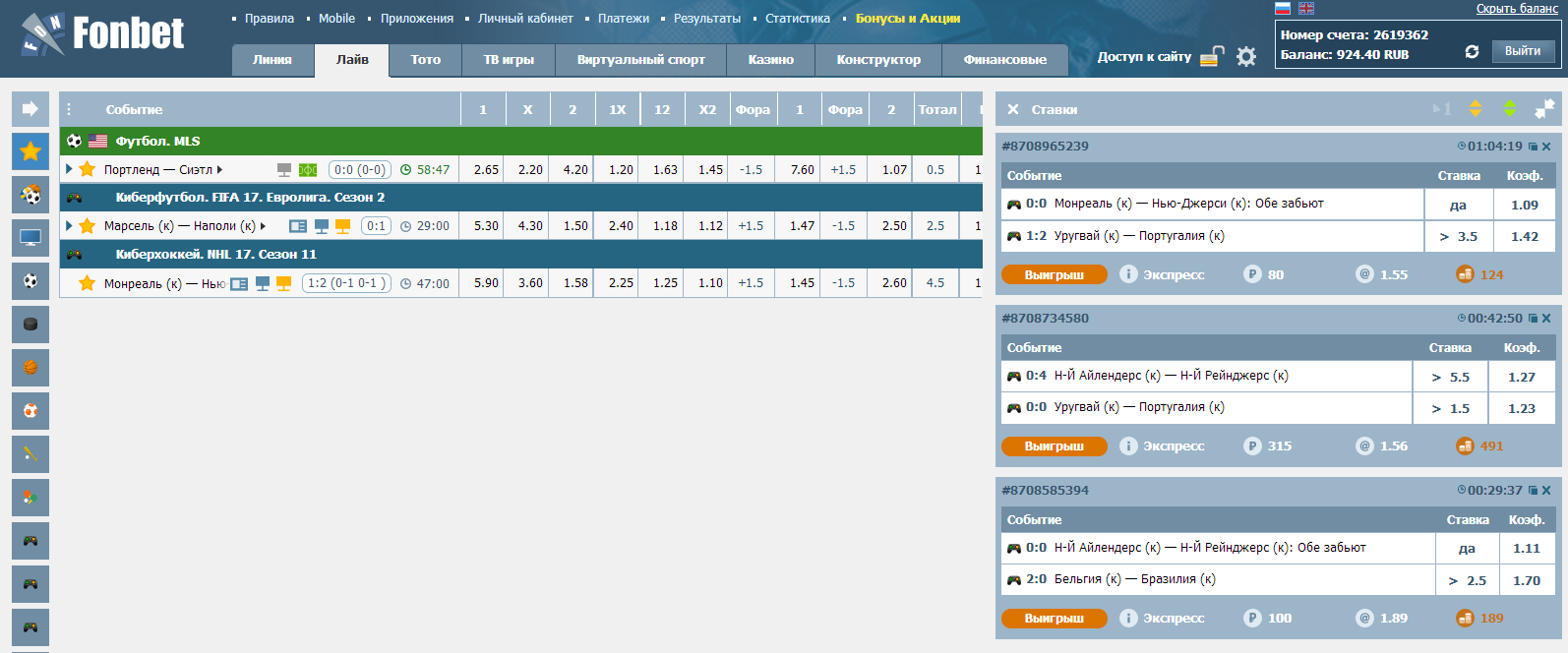Select the monitor broadcast icon in sidebar

(x=30, y=238)
